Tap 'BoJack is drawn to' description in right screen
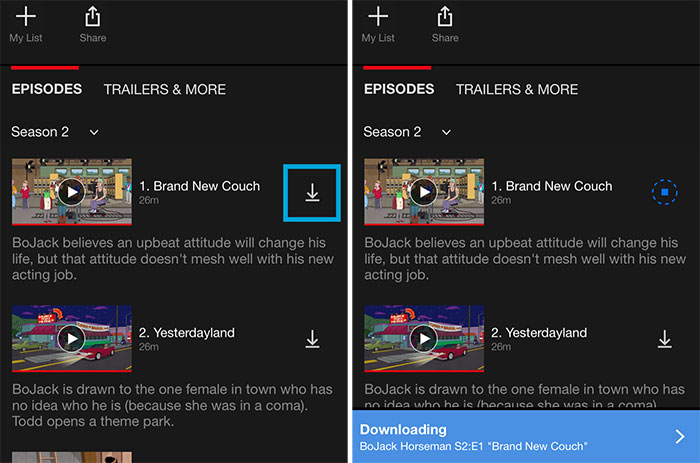 click(525, 396)
